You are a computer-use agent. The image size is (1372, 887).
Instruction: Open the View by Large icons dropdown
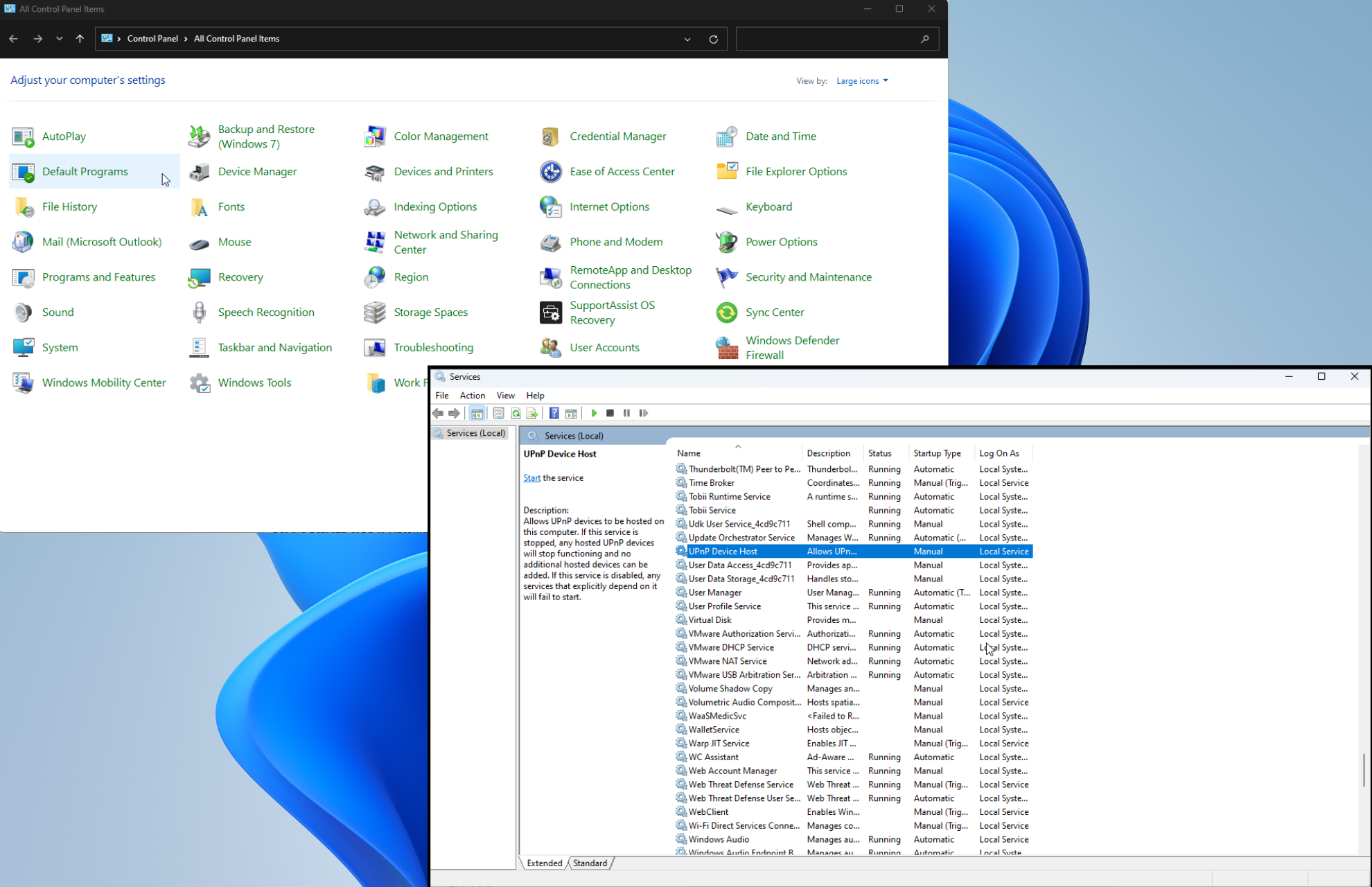pos(862,81)
